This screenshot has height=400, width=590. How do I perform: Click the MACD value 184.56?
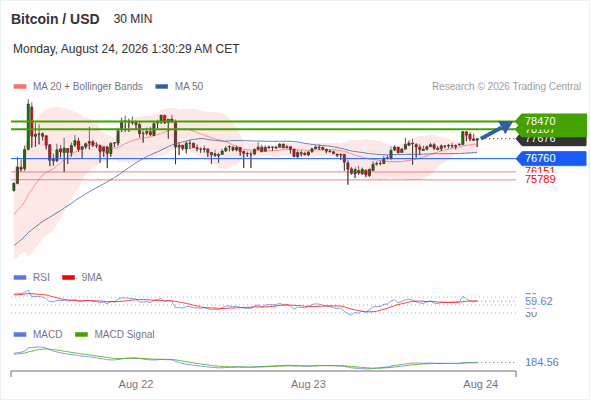click(542, 362)
